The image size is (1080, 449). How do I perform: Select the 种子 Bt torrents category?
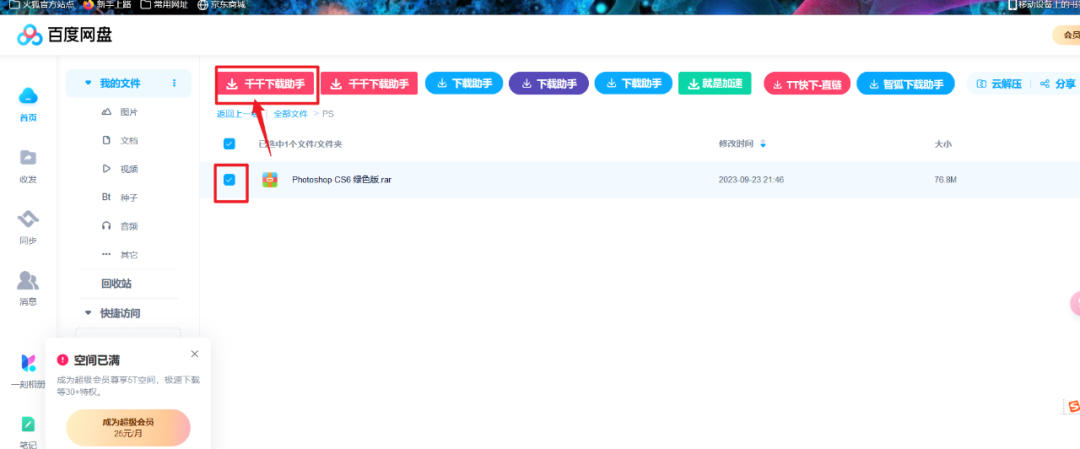click(120, 197)
